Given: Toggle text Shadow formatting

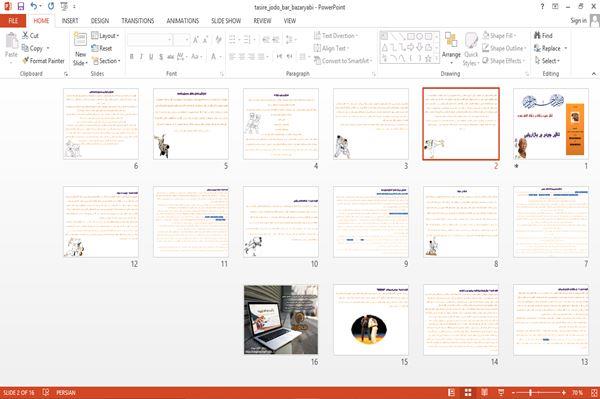Looking at the screenshot, I should pyautogui.click(x=161, y=57).
